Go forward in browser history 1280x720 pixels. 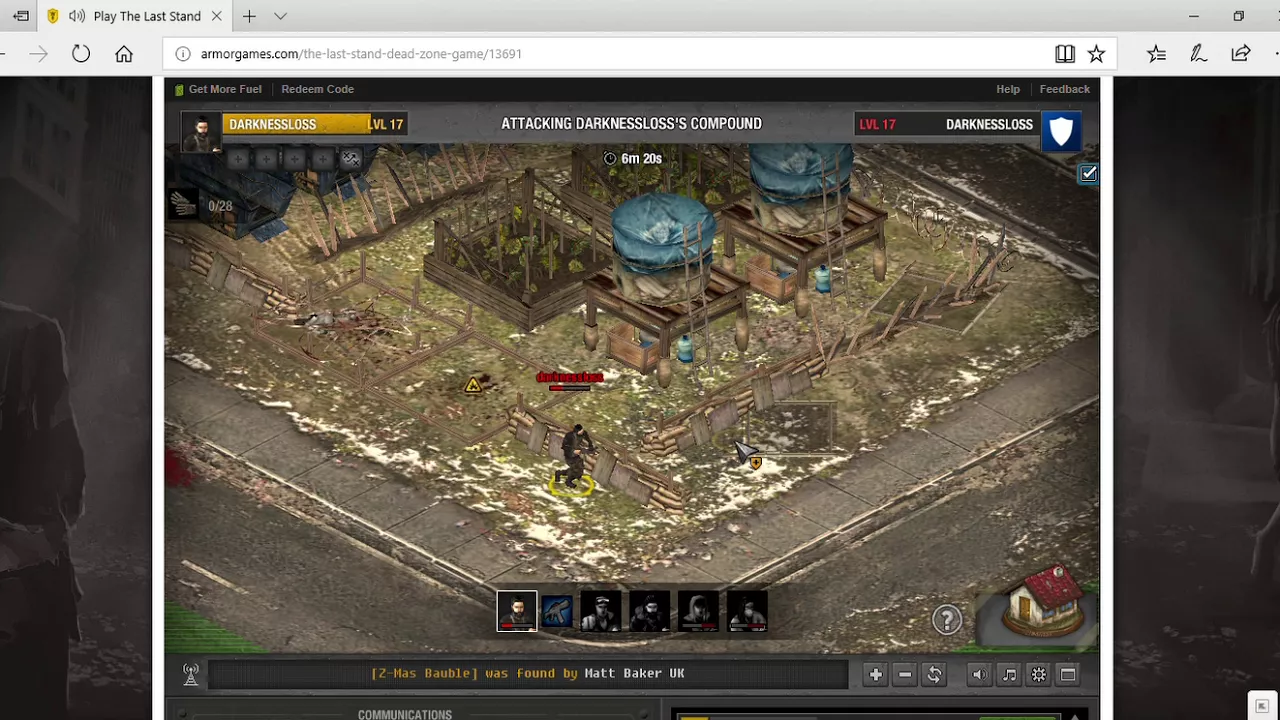click(38, 54)
